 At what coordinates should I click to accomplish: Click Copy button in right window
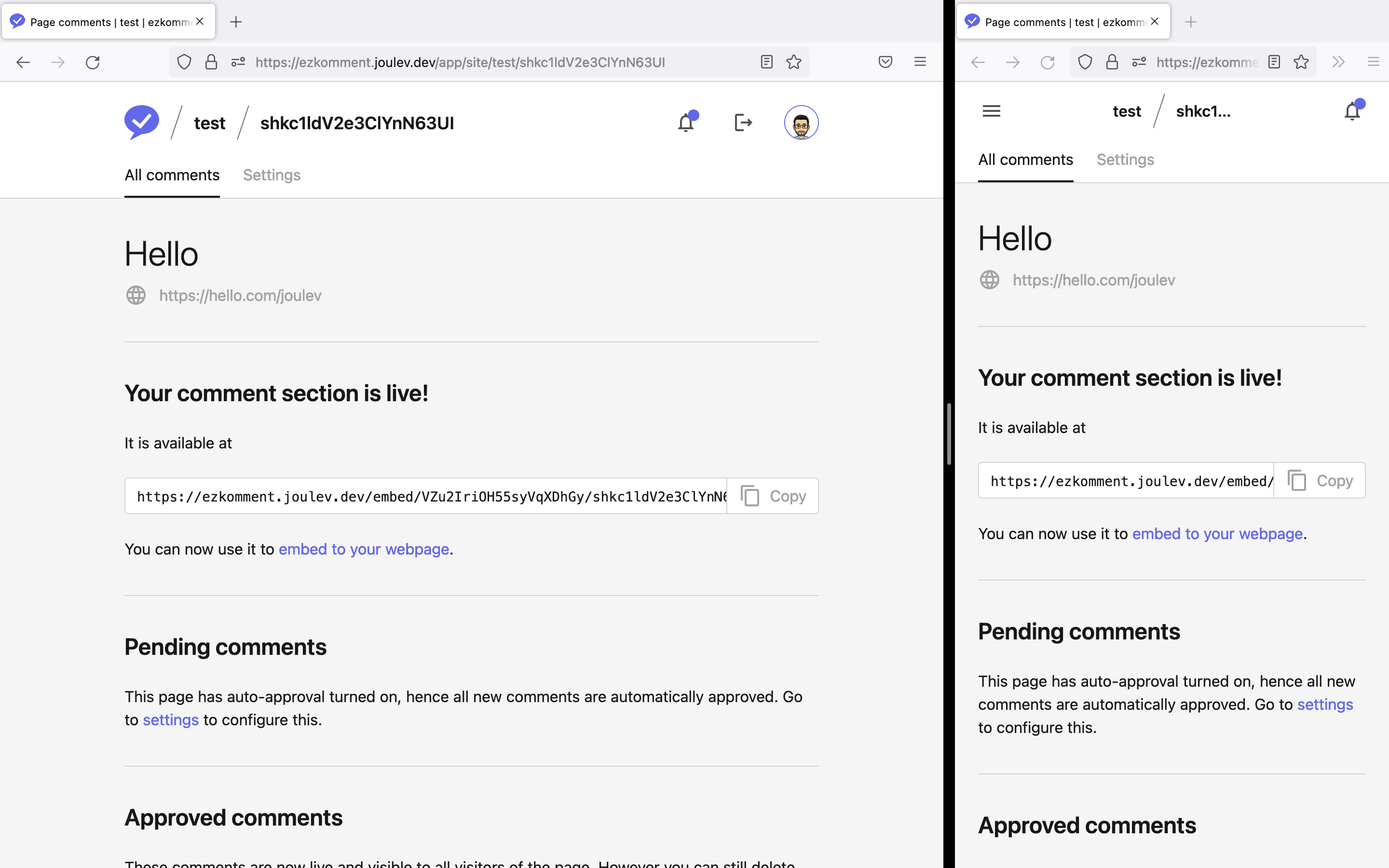coord(1320,480)
